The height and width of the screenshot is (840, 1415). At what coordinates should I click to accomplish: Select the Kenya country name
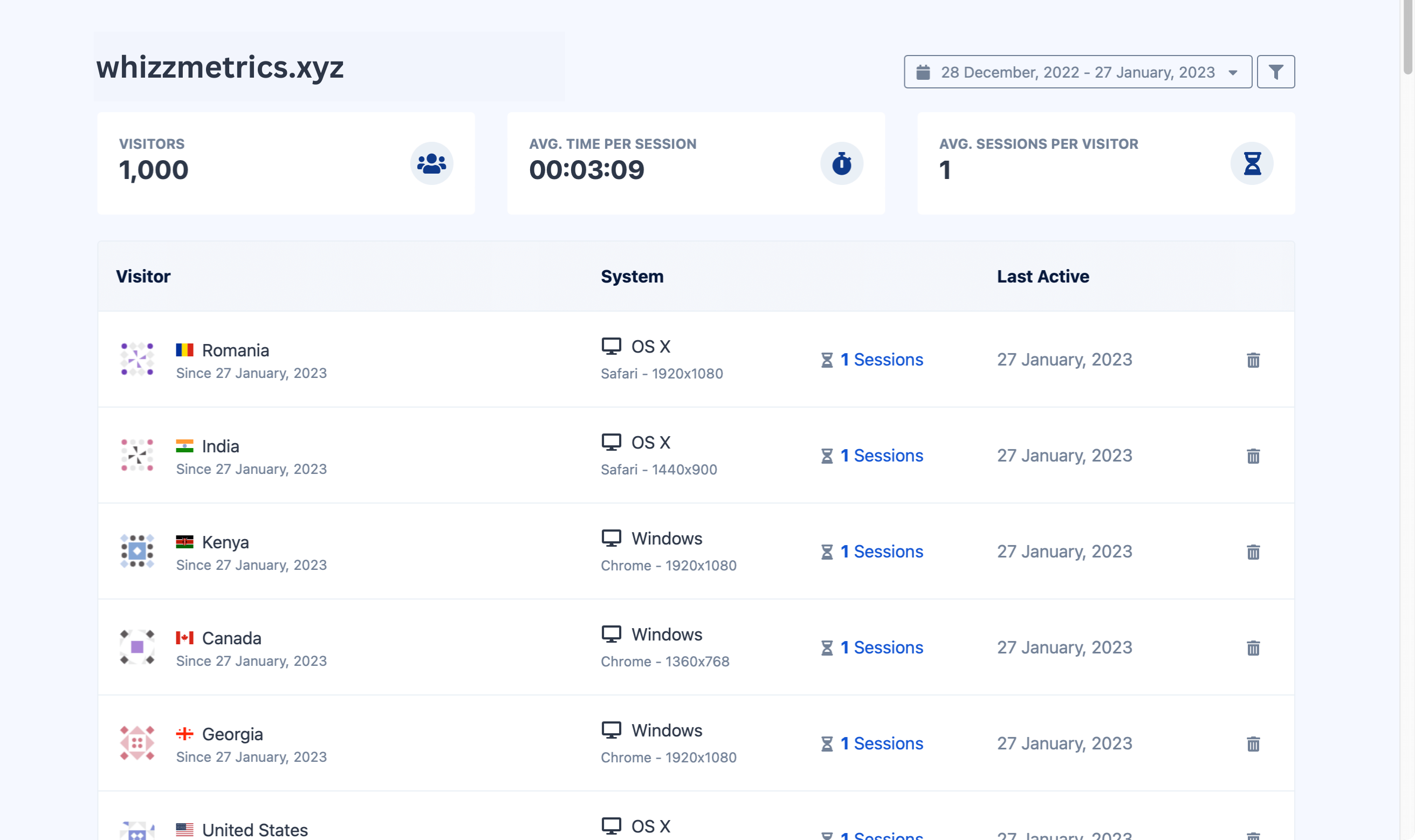[x=225, y=543]
